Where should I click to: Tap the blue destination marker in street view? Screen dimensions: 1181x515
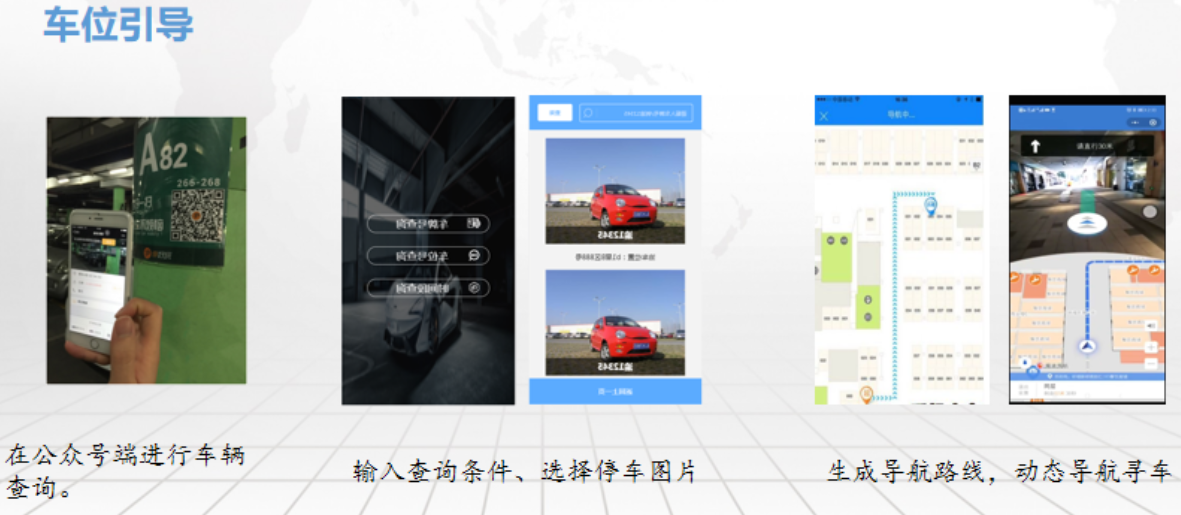(1083, 221)
